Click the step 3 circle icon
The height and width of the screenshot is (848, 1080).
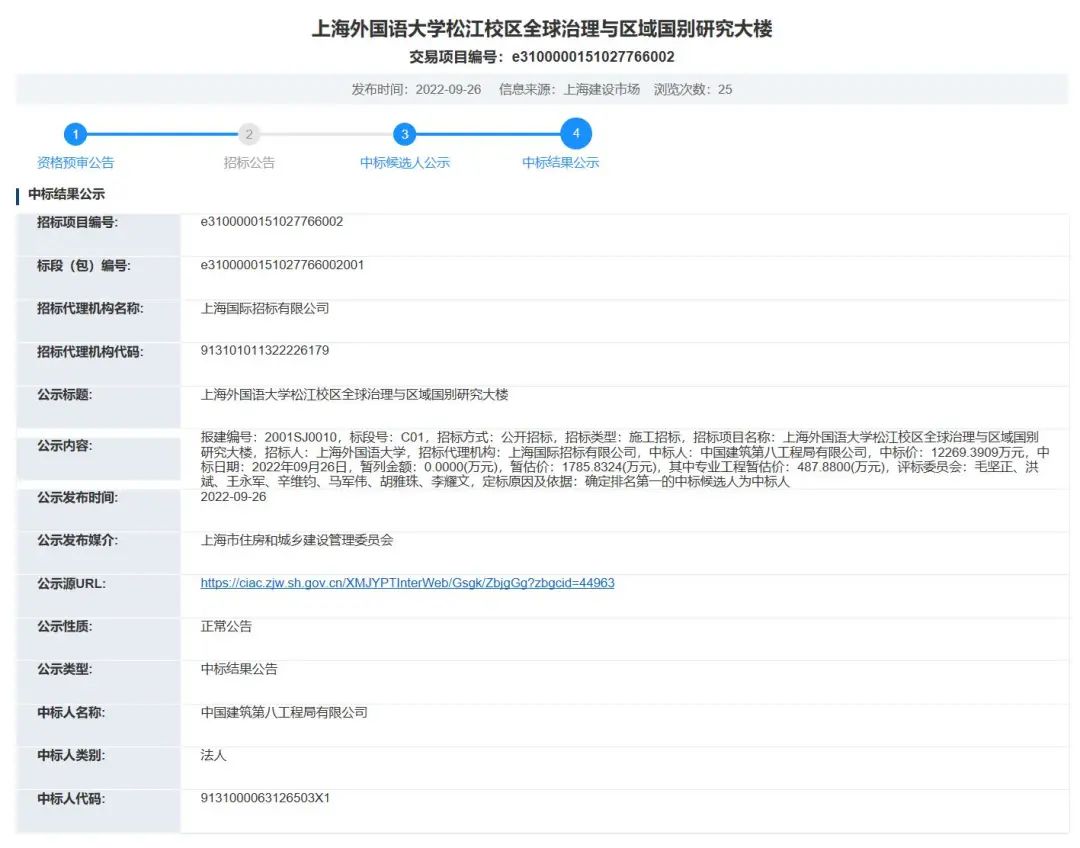[403, 133]
